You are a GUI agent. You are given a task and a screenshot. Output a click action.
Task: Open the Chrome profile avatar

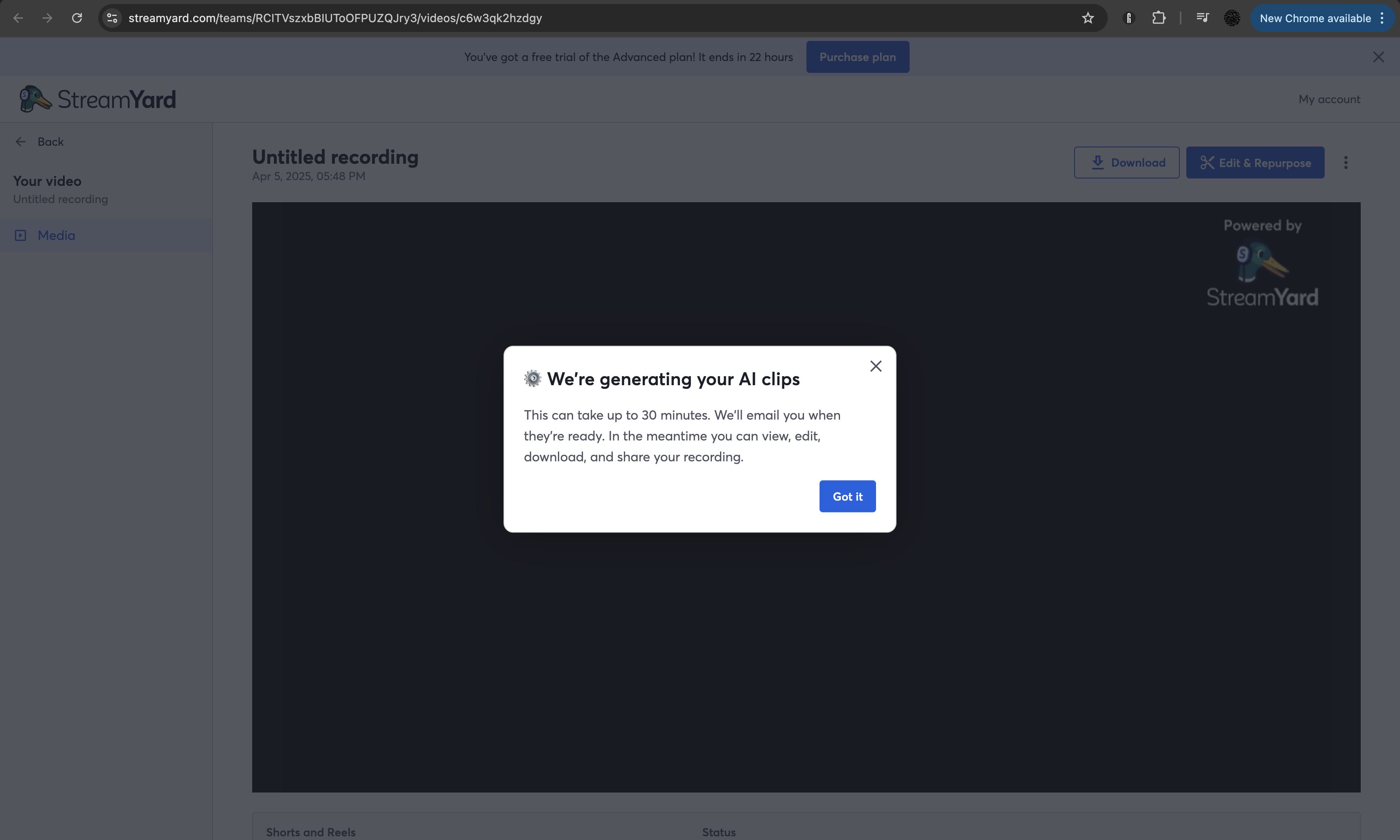coord(1232,18)
